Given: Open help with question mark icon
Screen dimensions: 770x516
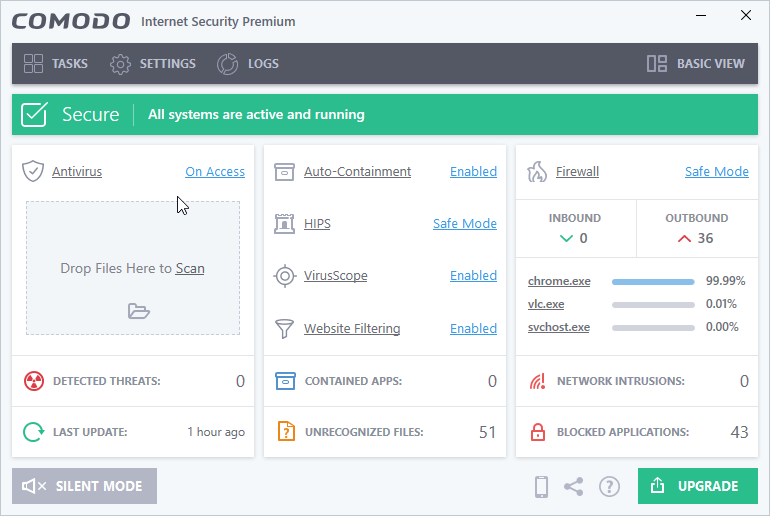Looking at the screenshot, I should [x=609, y=487].
